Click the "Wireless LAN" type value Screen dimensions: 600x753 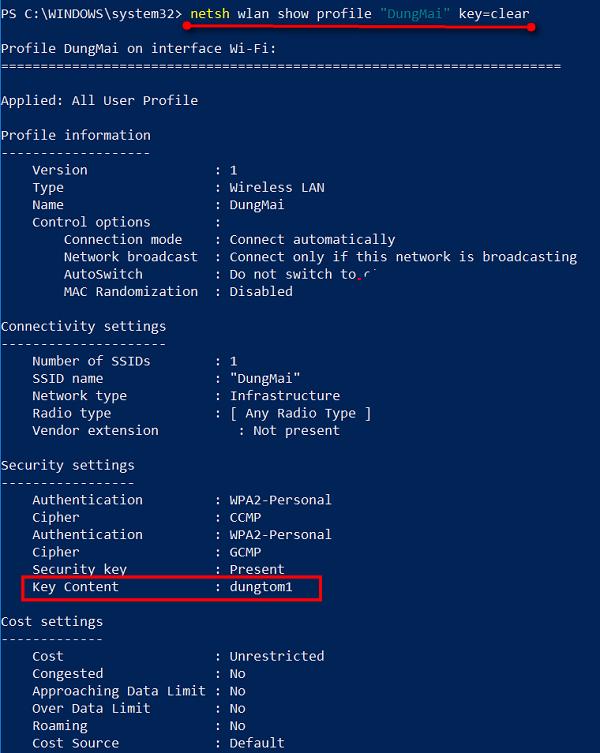[277, 187]
